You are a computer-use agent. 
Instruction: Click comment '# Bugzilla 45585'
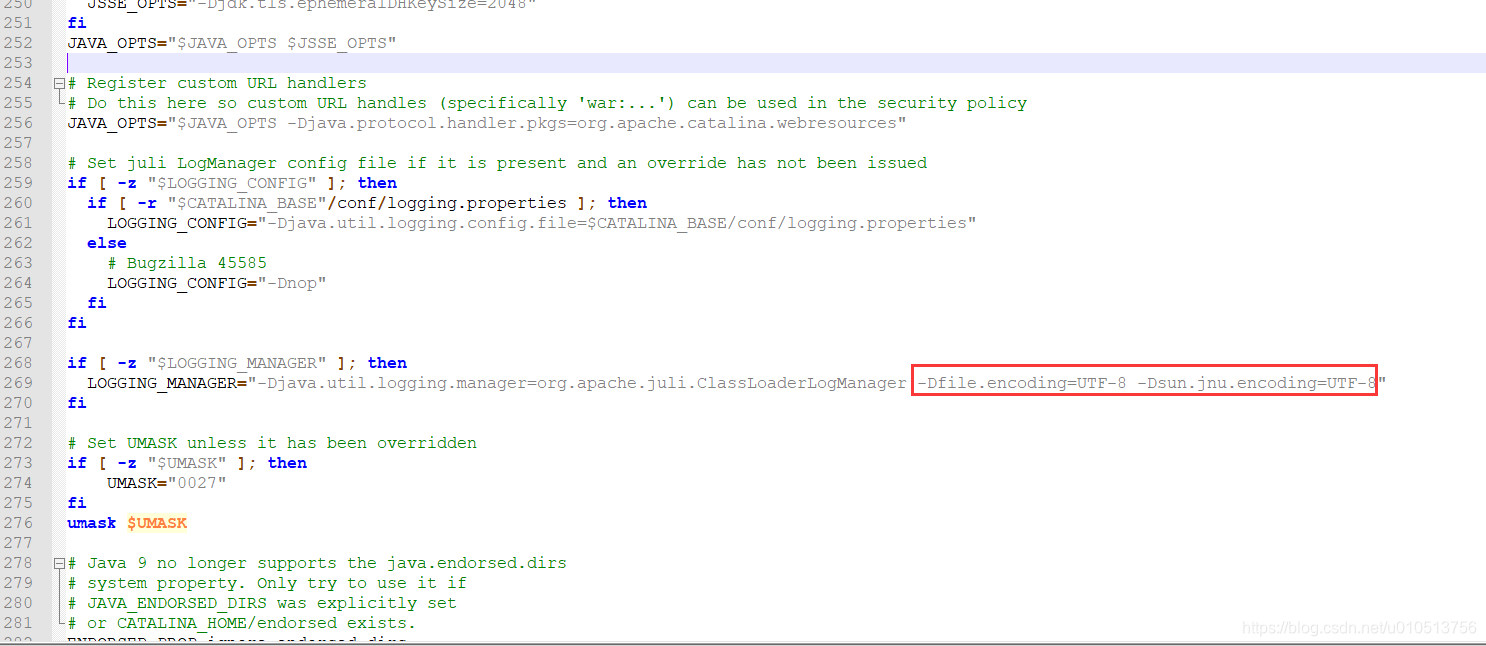pos(187,263)
